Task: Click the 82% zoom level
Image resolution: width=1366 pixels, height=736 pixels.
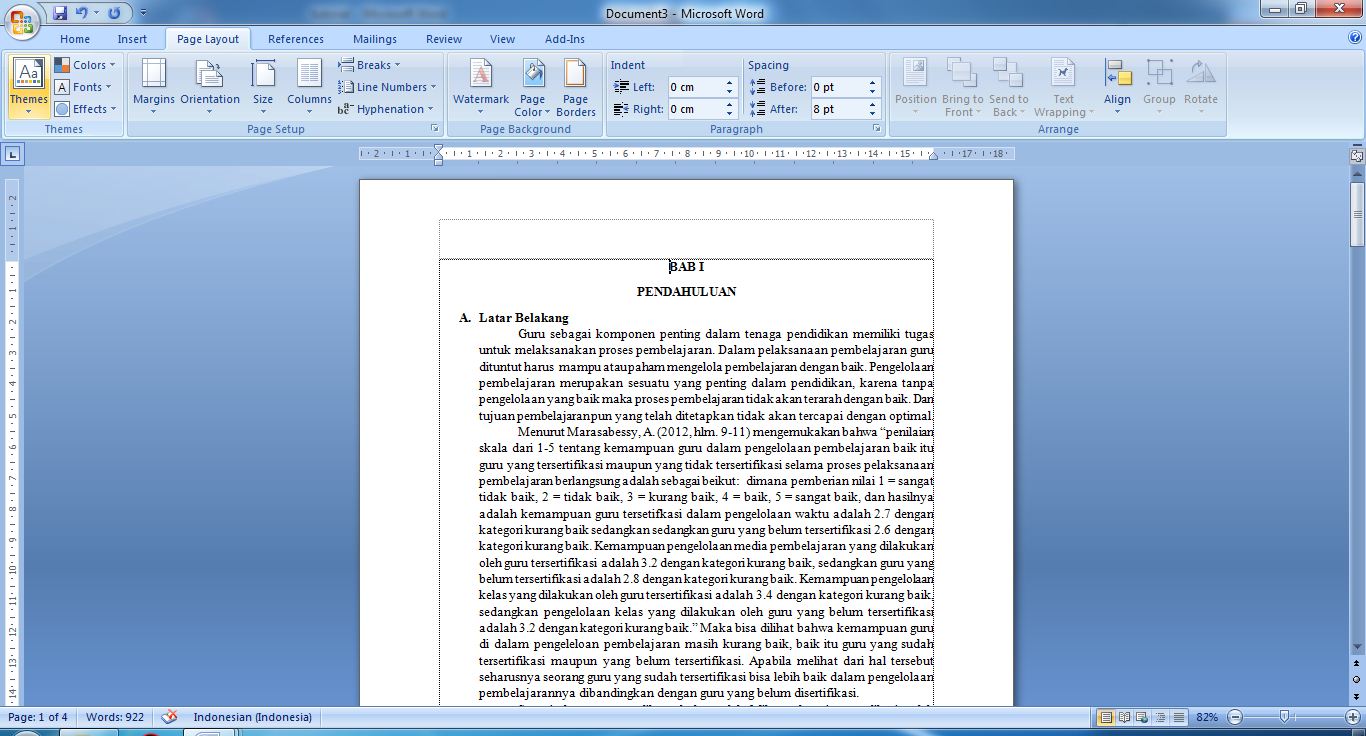Action: pos(1207,717)
